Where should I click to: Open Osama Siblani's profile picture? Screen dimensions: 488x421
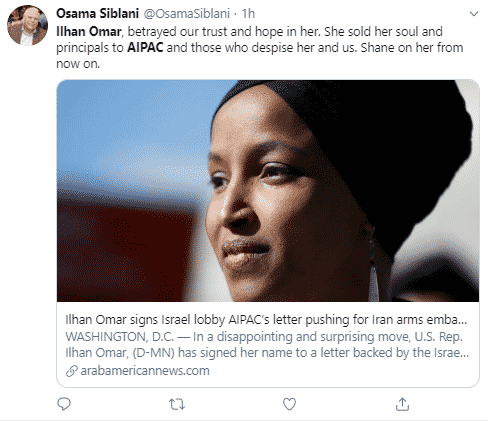coord(27,26)
